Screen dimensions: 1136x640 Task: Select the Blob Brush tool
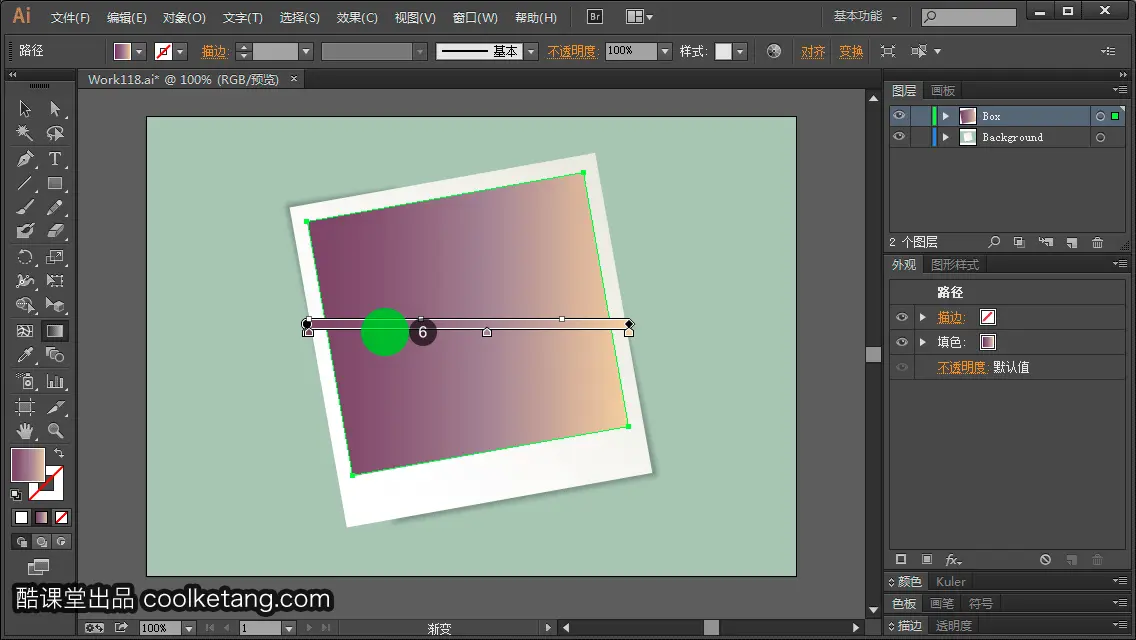click(x=25, y=231)
